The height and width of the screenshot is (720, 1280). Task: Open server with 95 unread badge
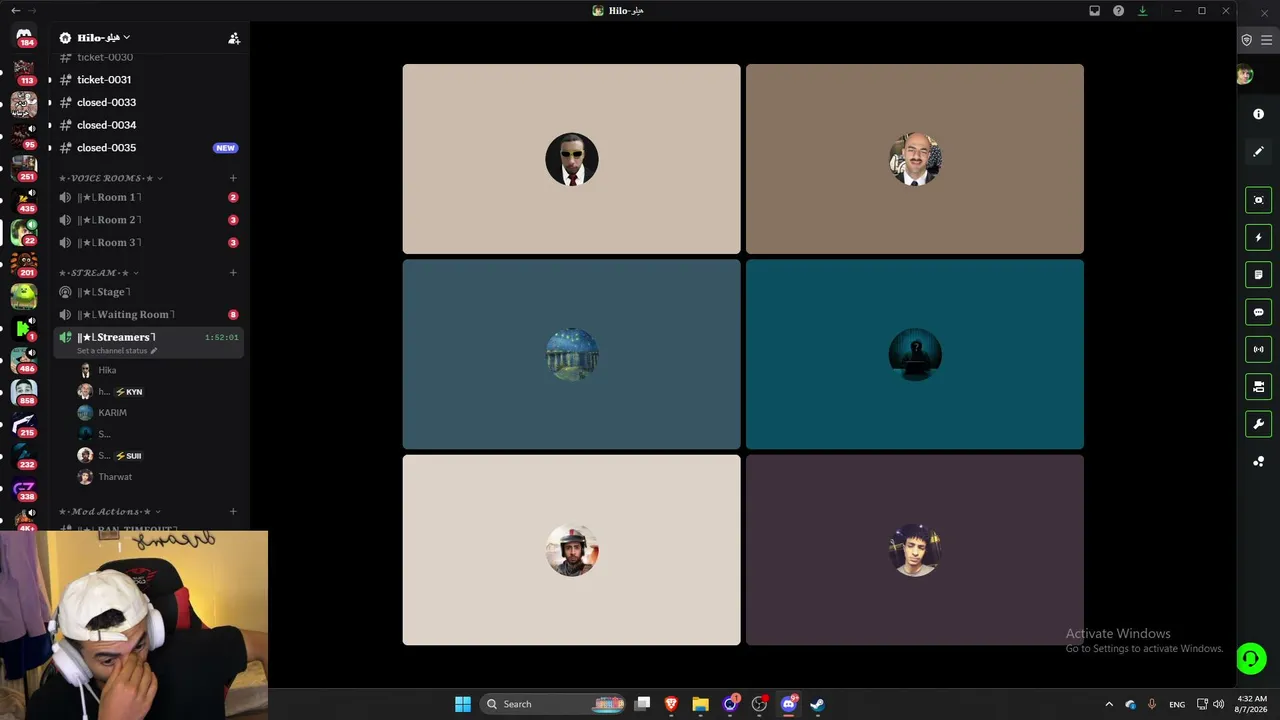[x=24, y=136]
